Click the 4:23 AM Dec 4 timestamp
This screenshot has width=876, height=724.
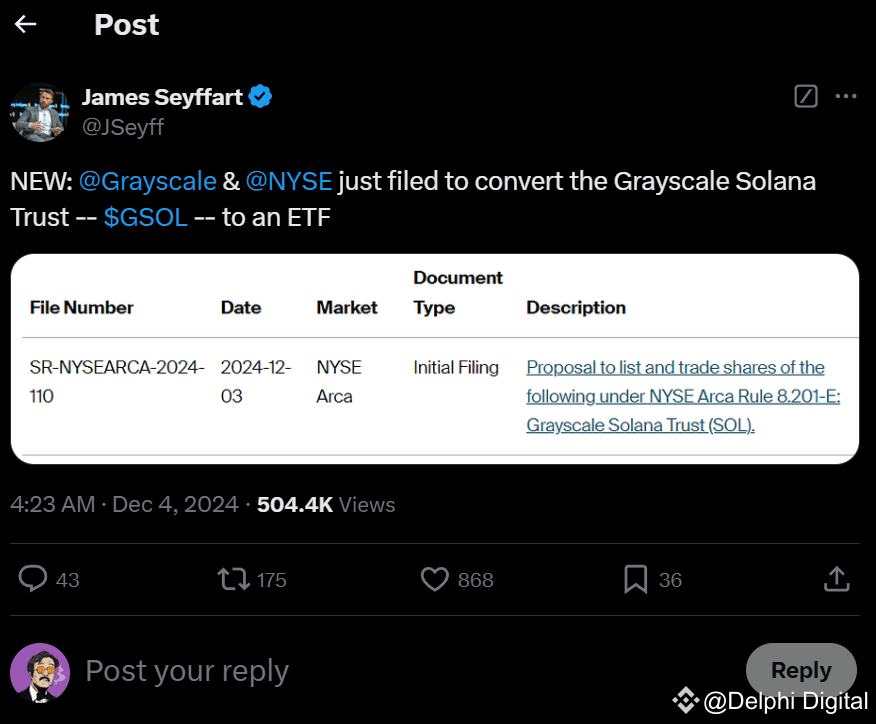[124, 505]
